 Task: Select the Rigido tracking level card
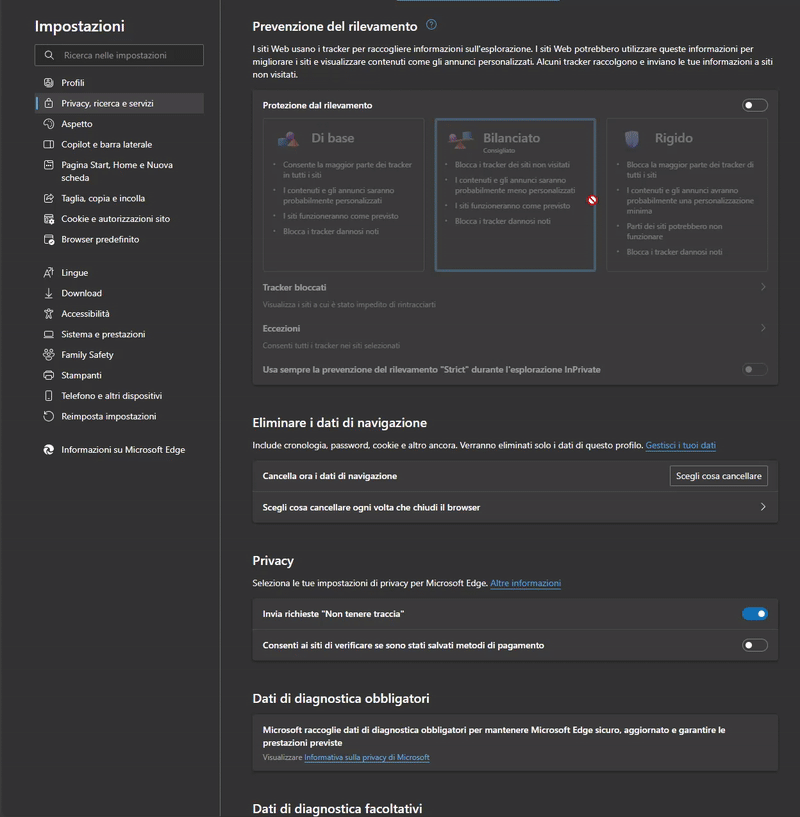pos(687,194)
